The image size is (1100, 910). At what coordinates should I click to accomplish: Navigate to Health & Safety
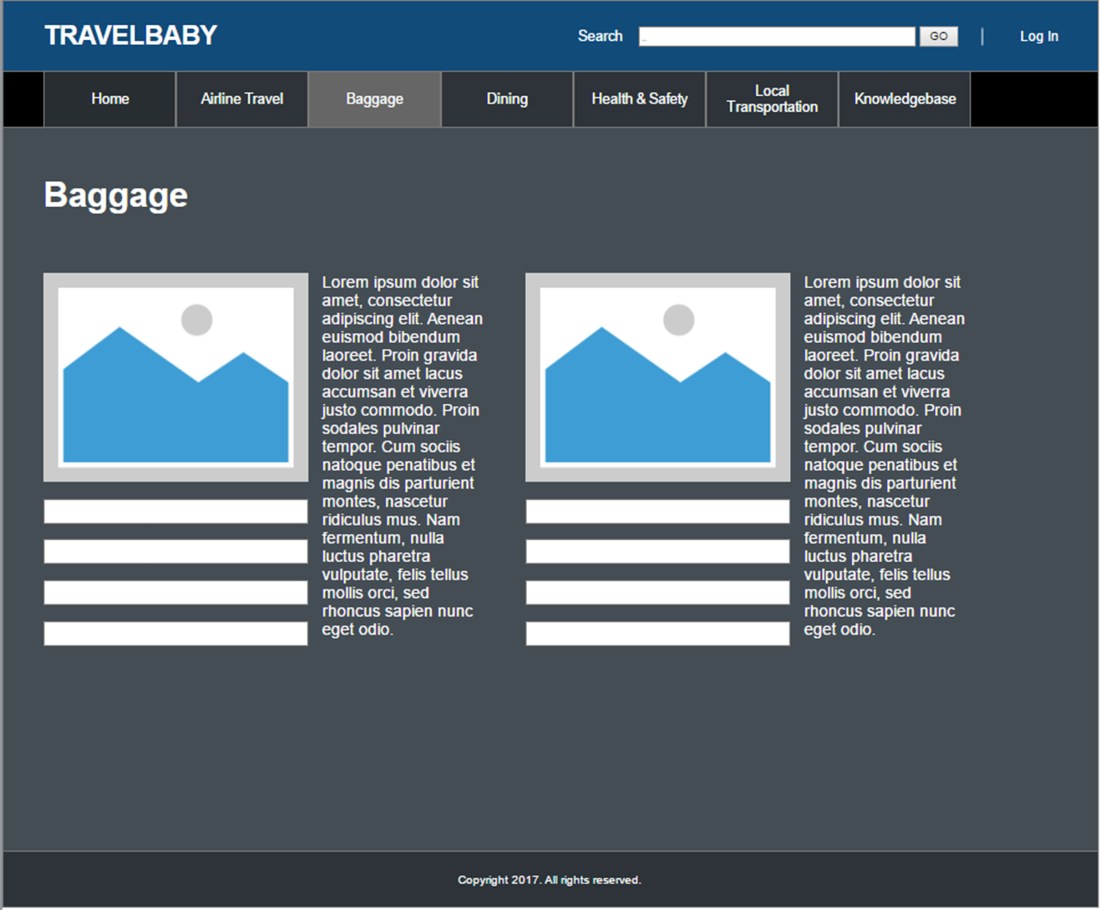639,98
